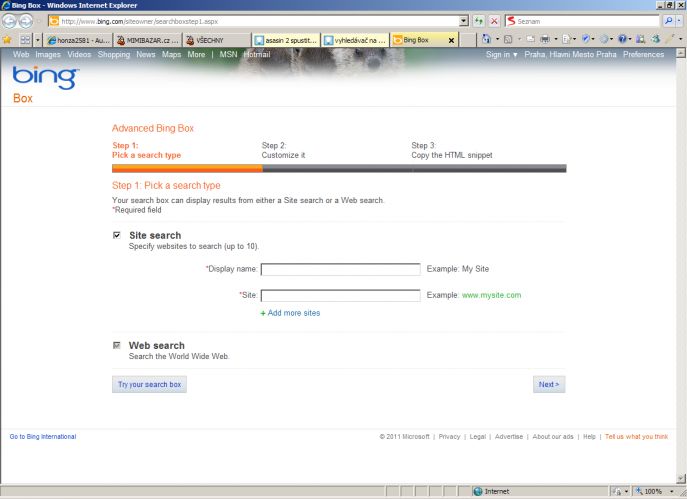
Task: Click the browser Back button
Action: (x=9, y=21)
